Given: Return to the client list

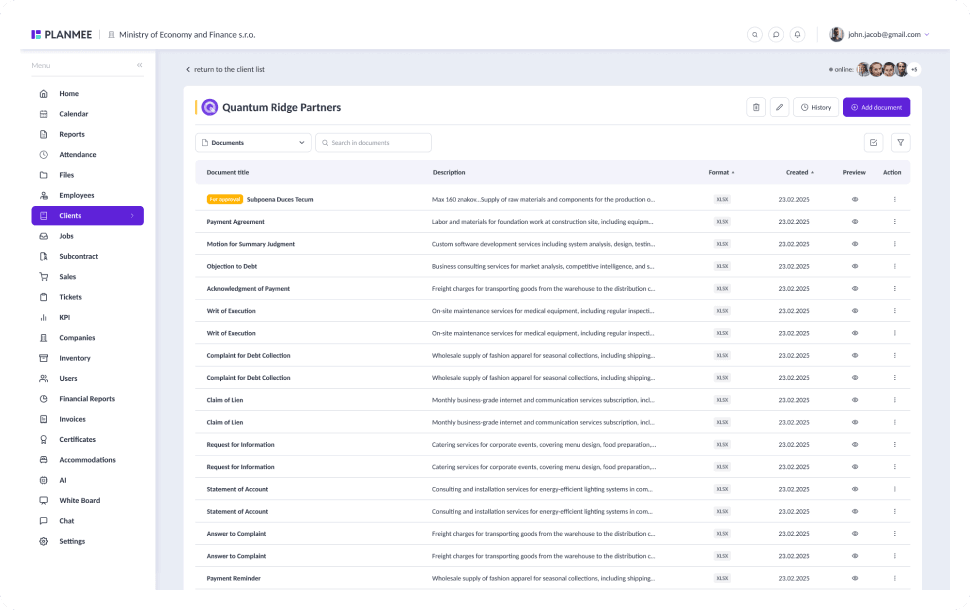Looking at the screenshot, I should click(x=225, y=69).
